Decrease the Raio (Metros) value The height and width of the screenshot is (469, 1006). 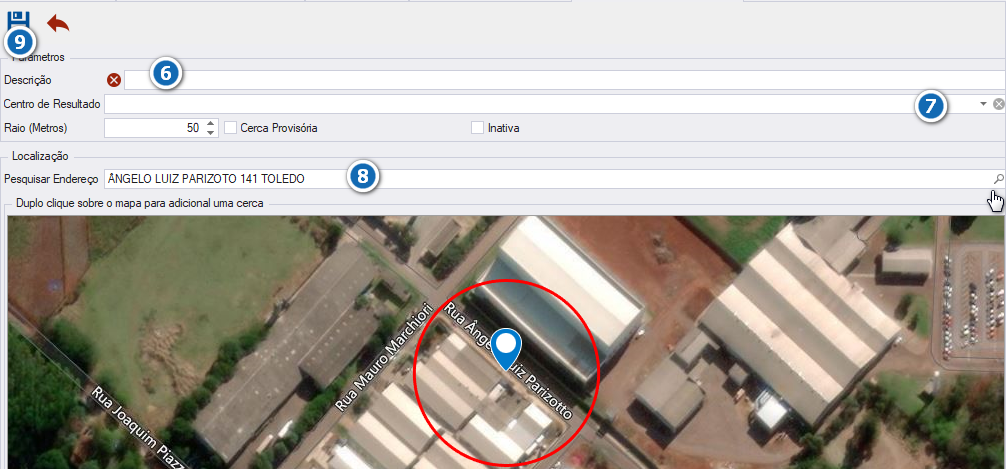point(210,132)
